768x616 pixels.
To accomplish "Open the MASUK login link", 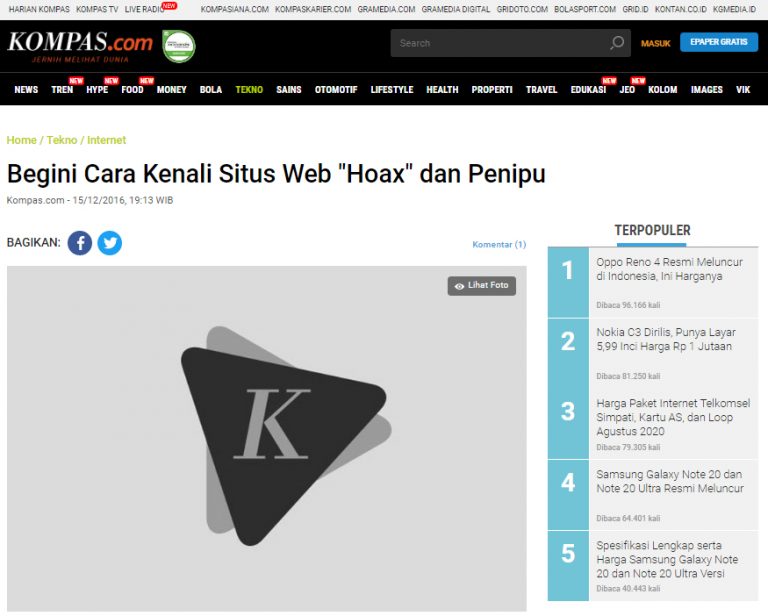I will 655,43.
